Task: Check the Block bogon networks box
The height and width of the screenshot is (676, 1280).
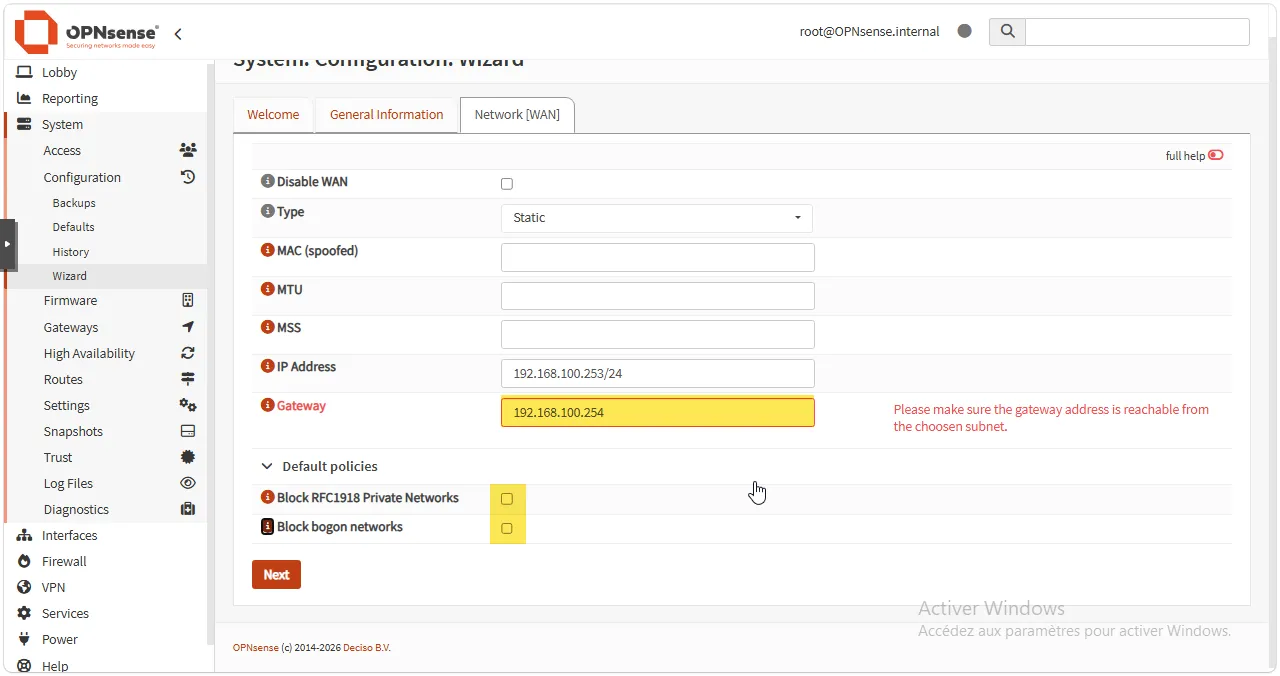Action: click(x=507, y=528)
